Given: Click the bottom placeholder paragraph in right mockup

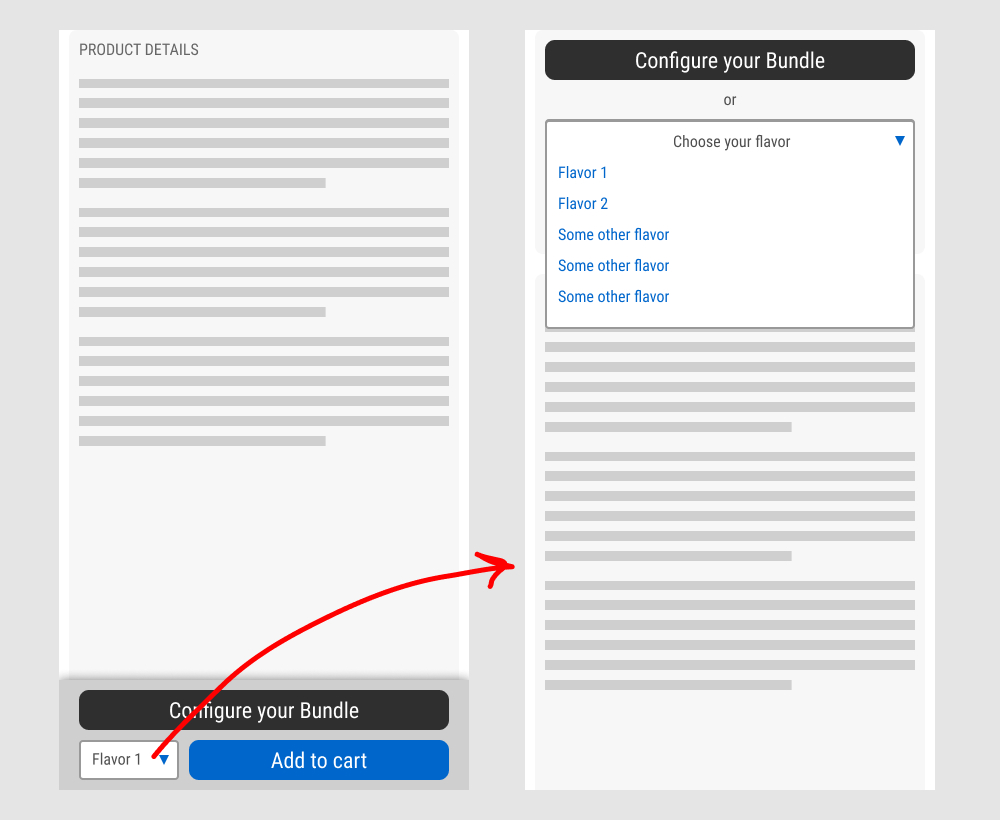Looking at the screenshot, I should (x=729, y=635).
